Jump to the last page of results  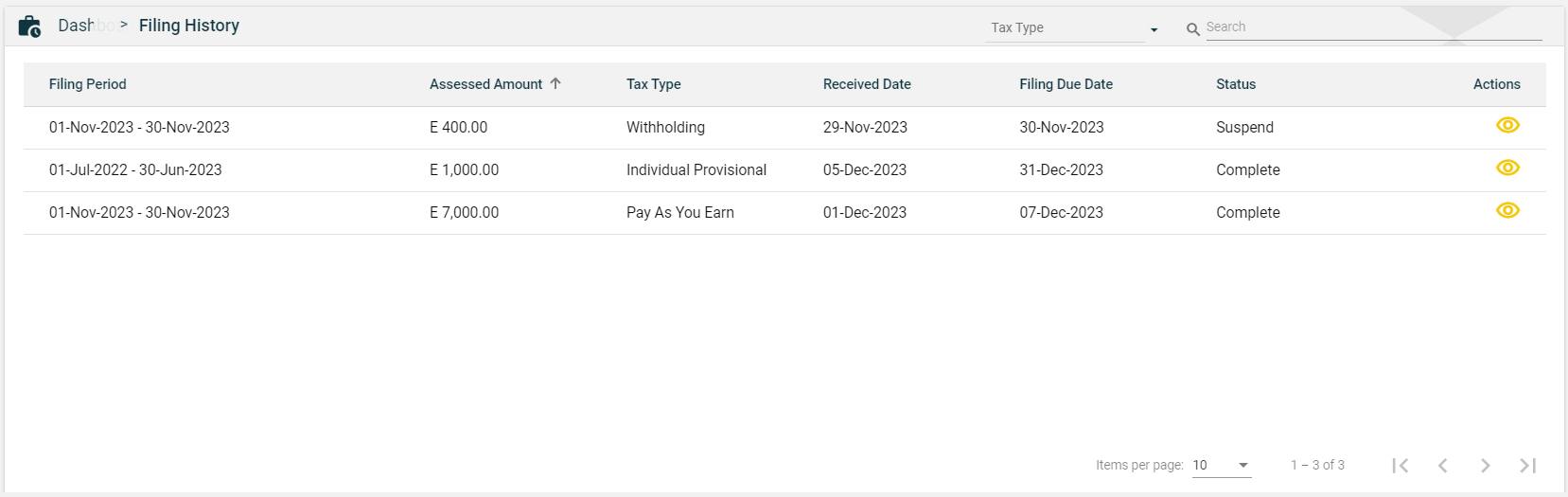point(1527,465)
